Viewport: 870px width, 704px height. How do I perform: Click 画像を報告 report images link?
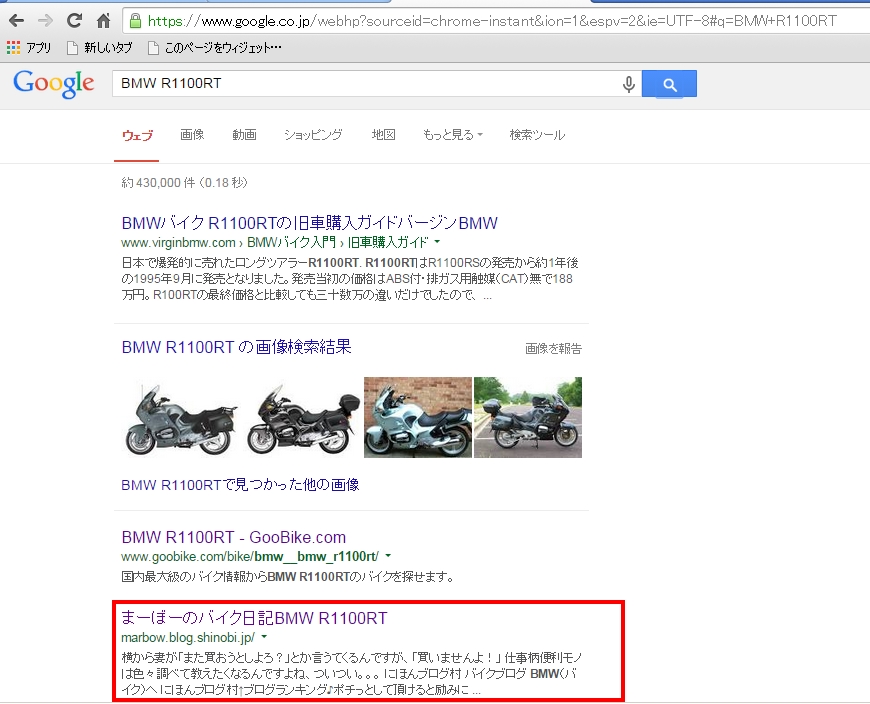pos(553,348)
